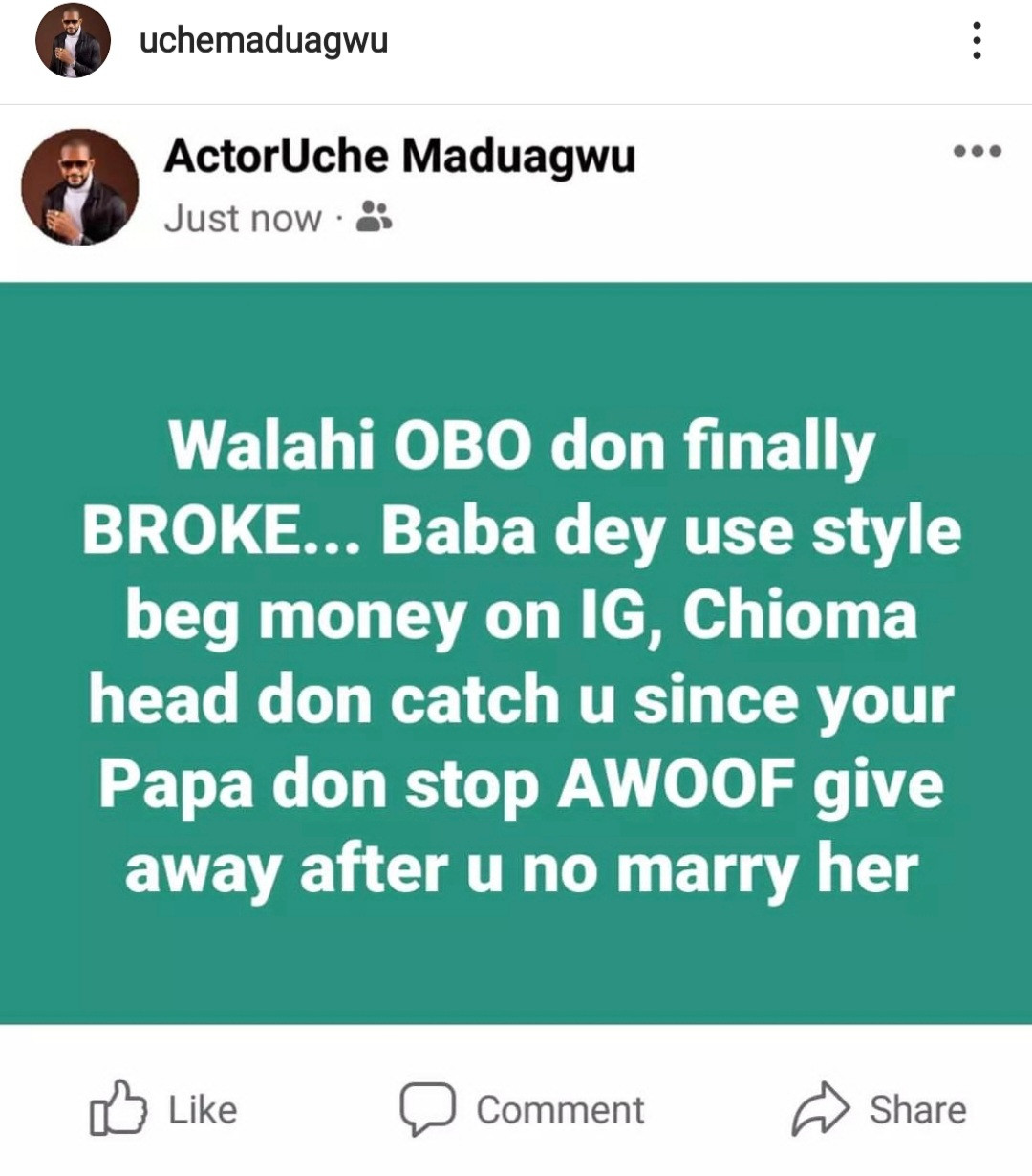Click the word "AWOOF" in the post
1032x1176 pixels.
[x=677, y=784]
